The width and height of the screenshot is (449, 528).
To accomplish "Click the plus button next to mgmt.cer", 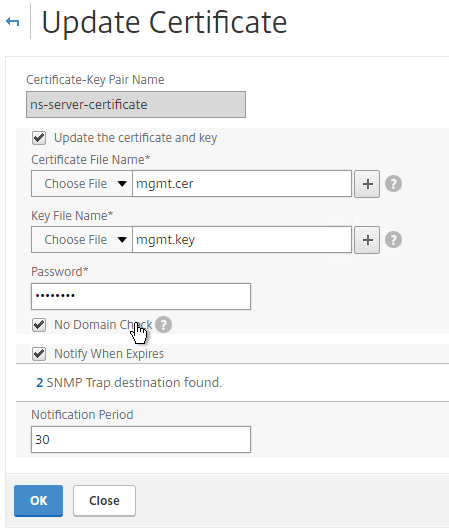I will pyautogui.click(x=367, y=184).
